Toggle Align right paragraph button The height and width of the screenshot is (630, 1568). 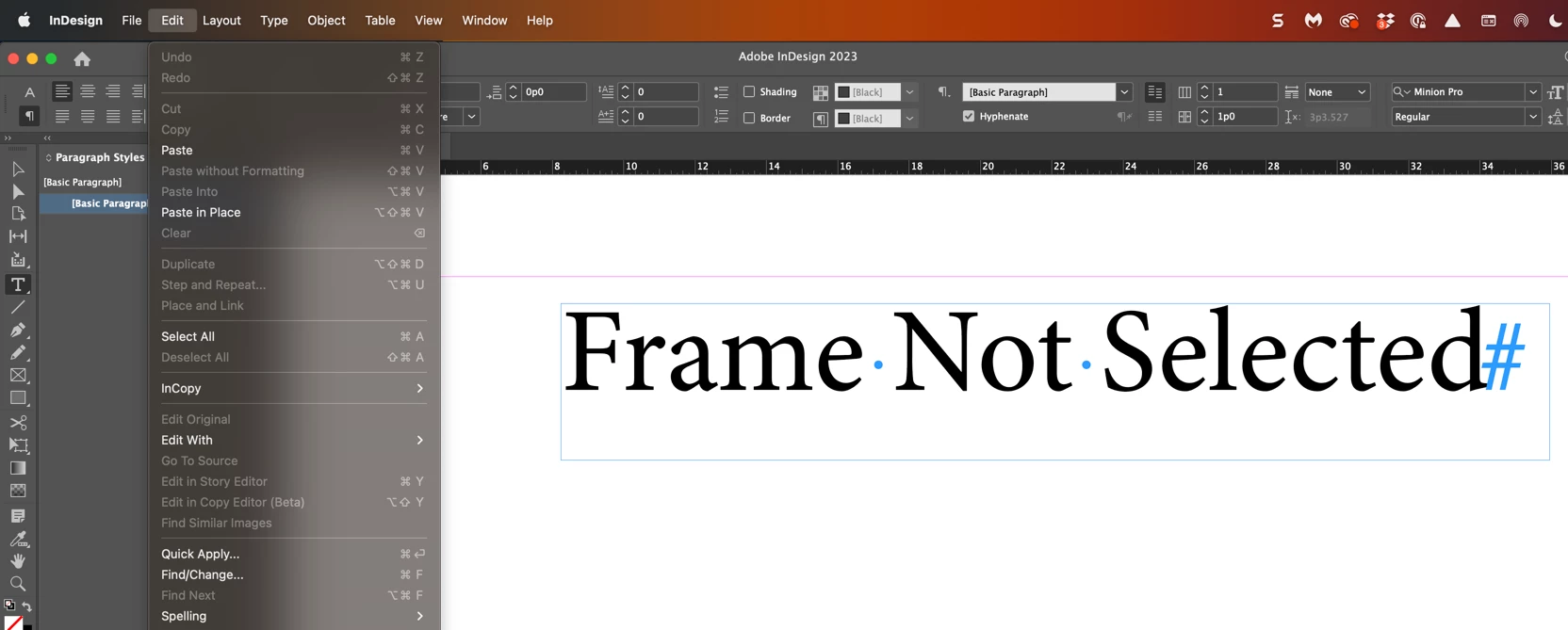pos(113,91)
